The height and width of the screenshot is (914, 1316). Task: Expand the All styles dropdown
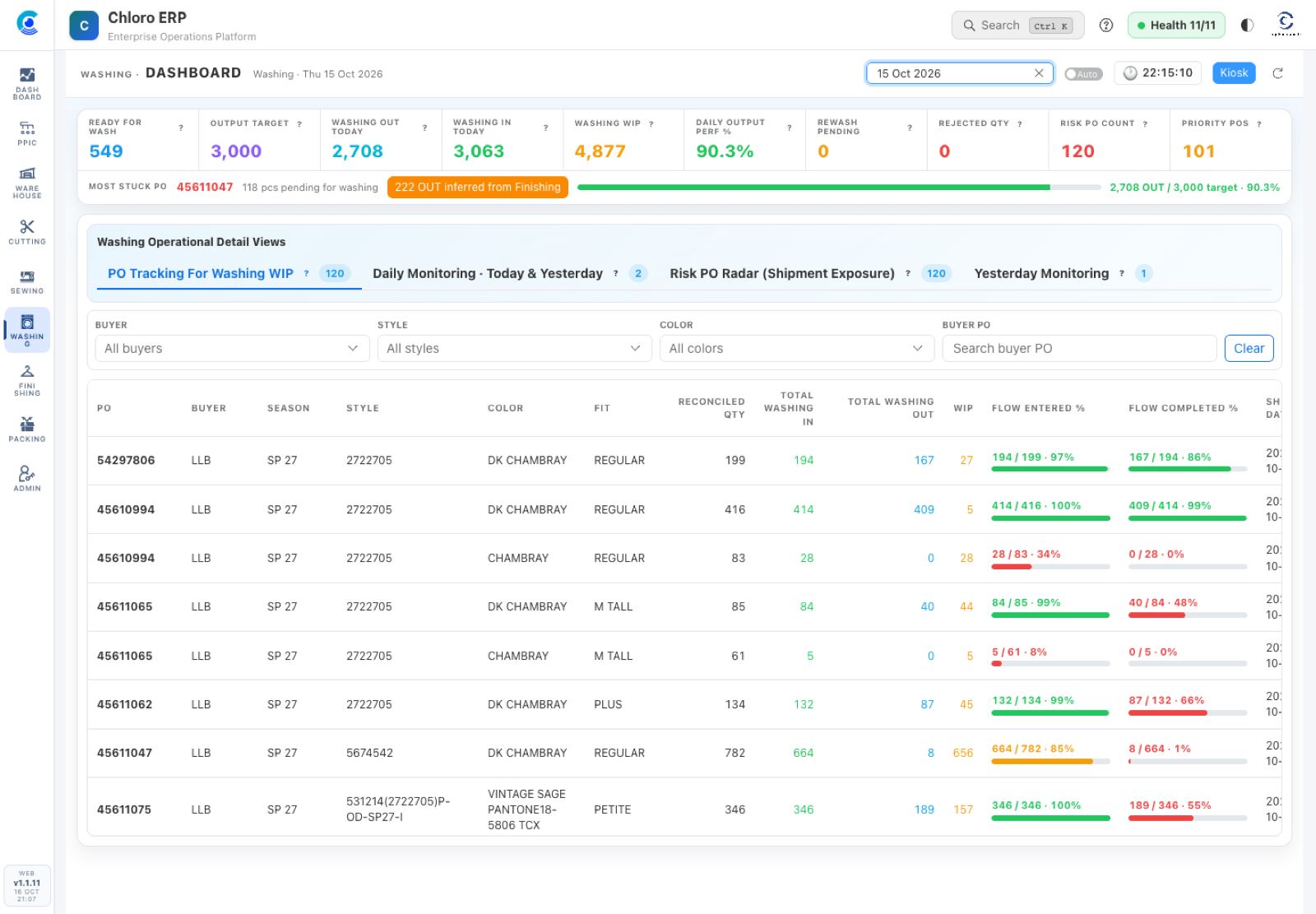[515, 349]
